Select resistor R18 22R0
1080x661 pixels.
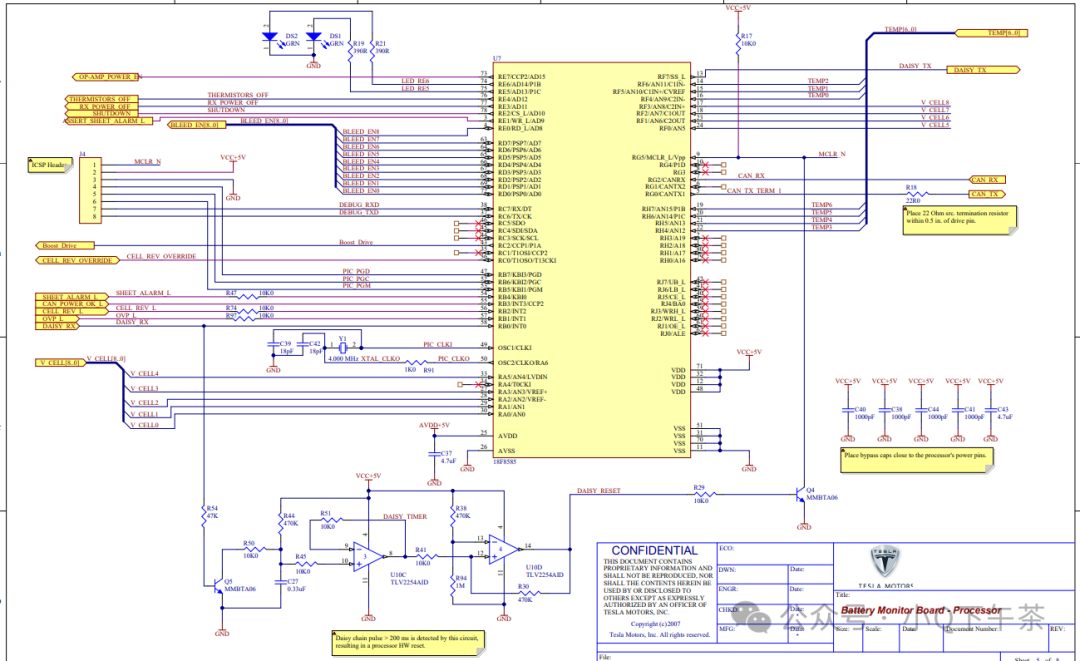915,194
